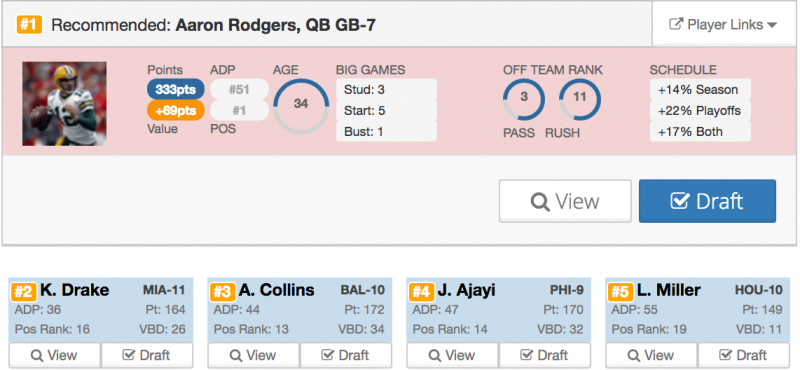
Task: Click the +22% Playoffs schedule box
Action: coord(700,111)
